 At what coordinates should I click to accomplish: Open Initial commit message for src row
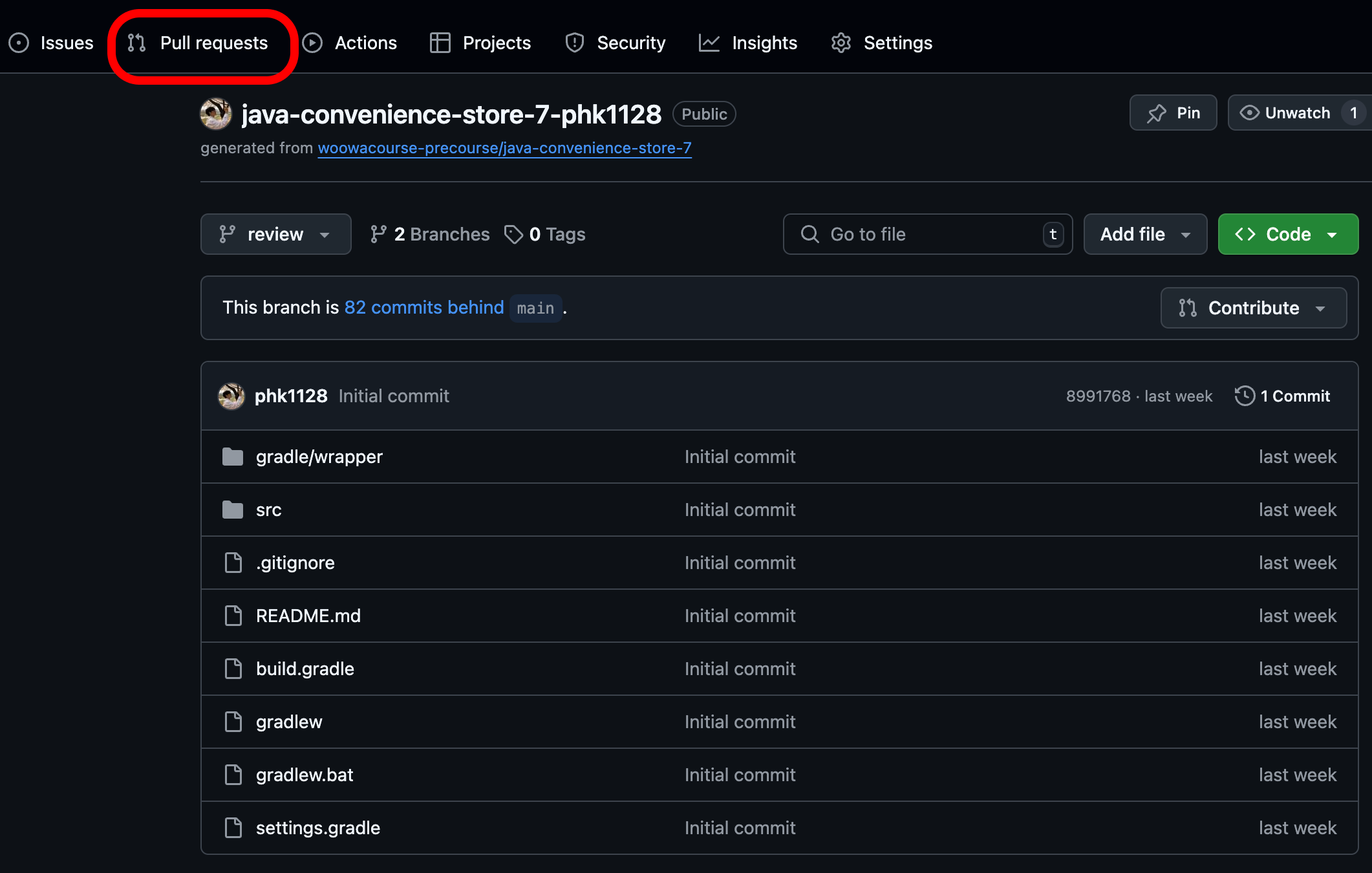pyautogui.click(x=740, y=510)
